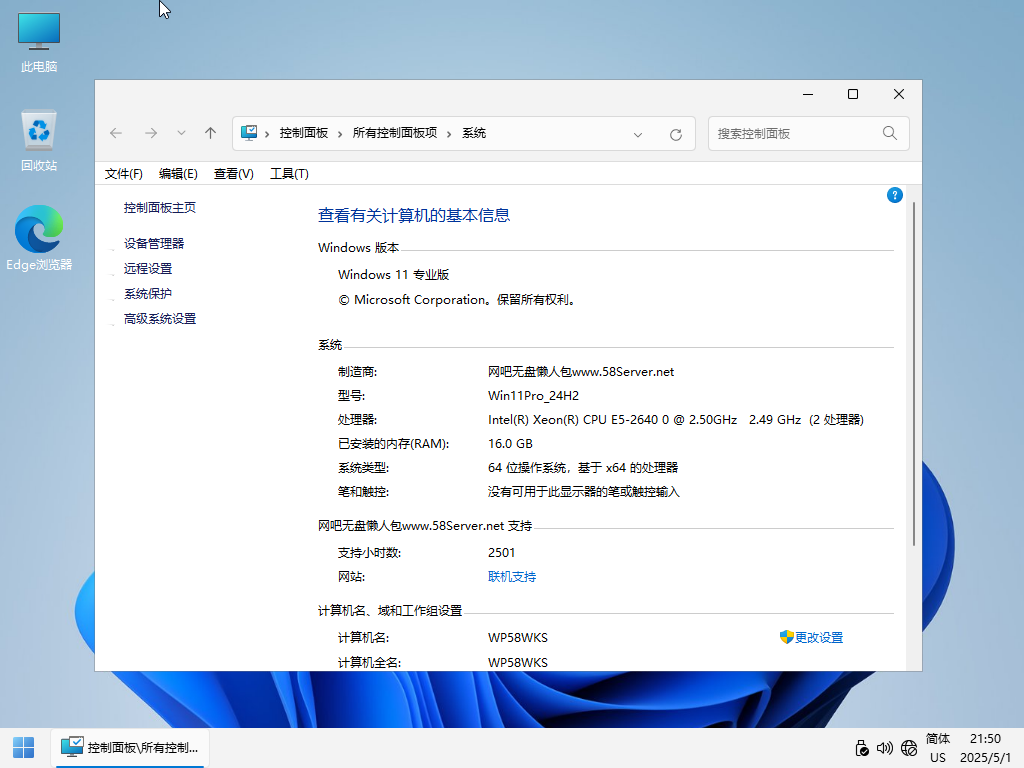Close the system control panel window
The image size is (1024, 768).
click(899, 95)
